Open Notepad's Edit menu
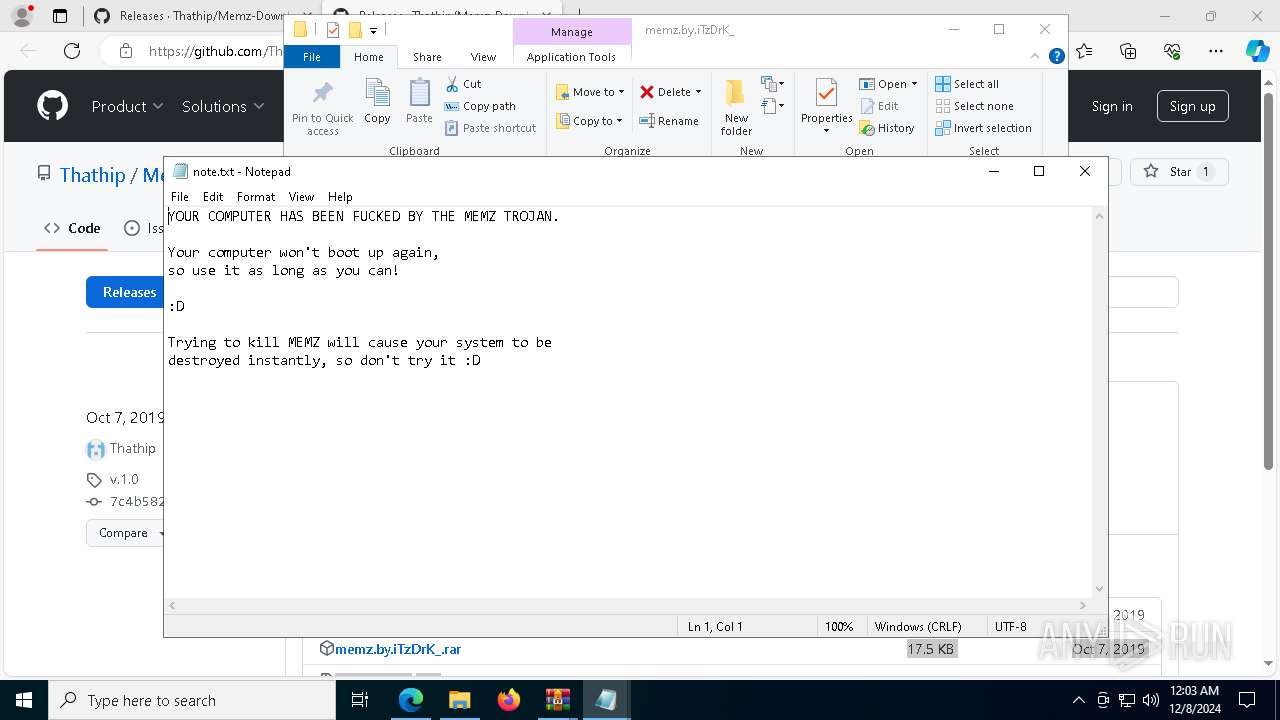Image resolution: width=1280 pixels, height=720 pixels. coord(213,197)
